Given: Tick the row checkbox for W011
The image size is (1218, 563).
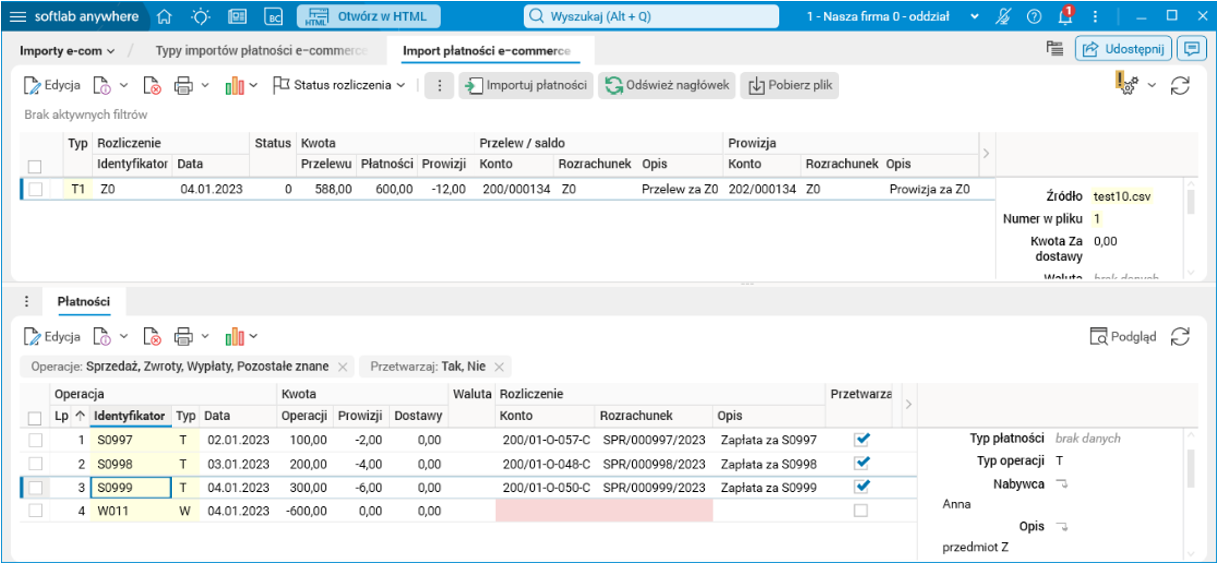Looking at the screenshot, I should [35, 511].
